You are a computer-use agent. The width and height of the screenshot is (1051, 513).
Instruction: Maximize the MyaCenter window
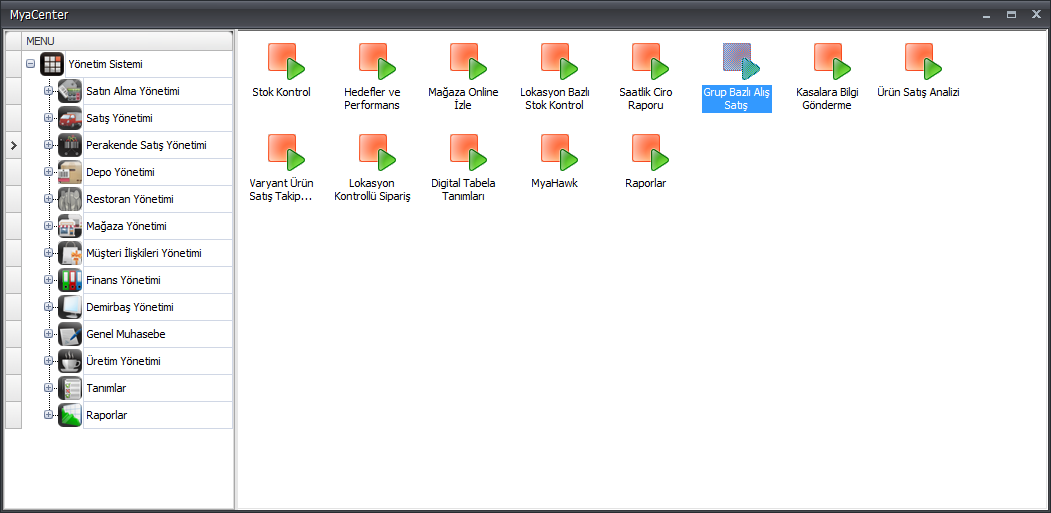(x=1011, y=14)
